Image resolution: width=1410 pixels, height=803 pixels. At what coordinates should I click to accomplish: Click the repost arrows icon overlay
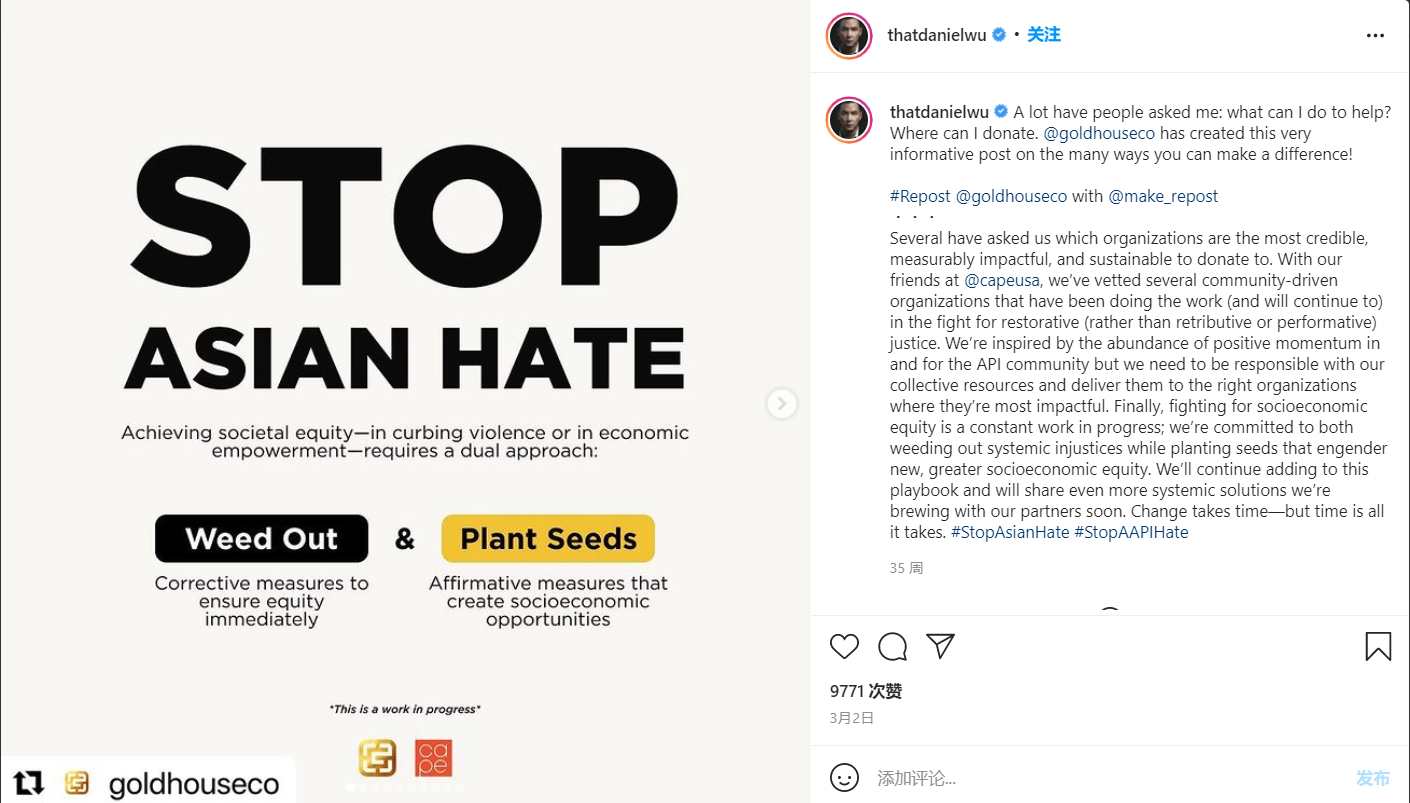tap(29, 783)
